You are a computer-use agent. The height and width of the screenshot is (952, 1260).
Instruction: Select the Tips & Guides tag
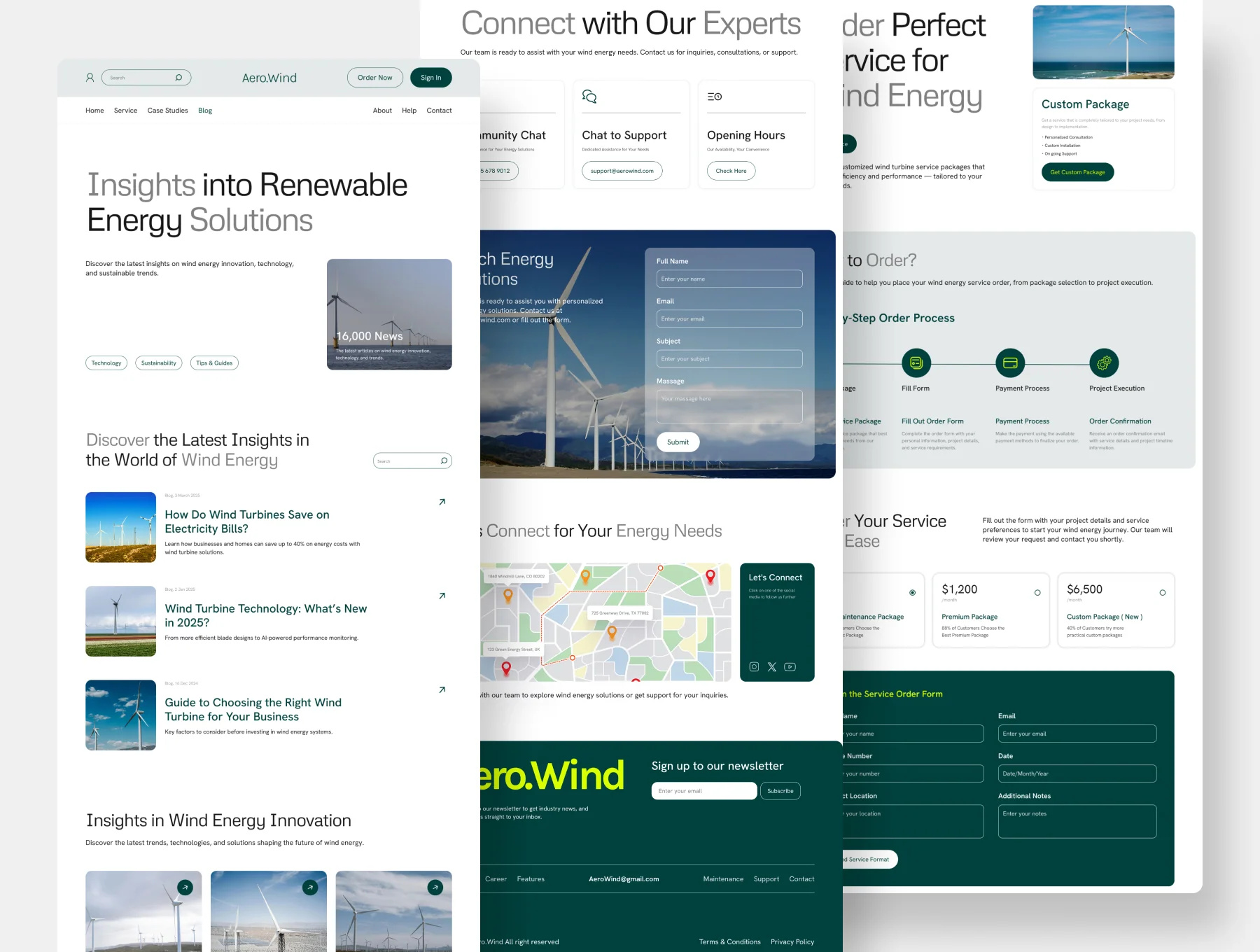214,363
